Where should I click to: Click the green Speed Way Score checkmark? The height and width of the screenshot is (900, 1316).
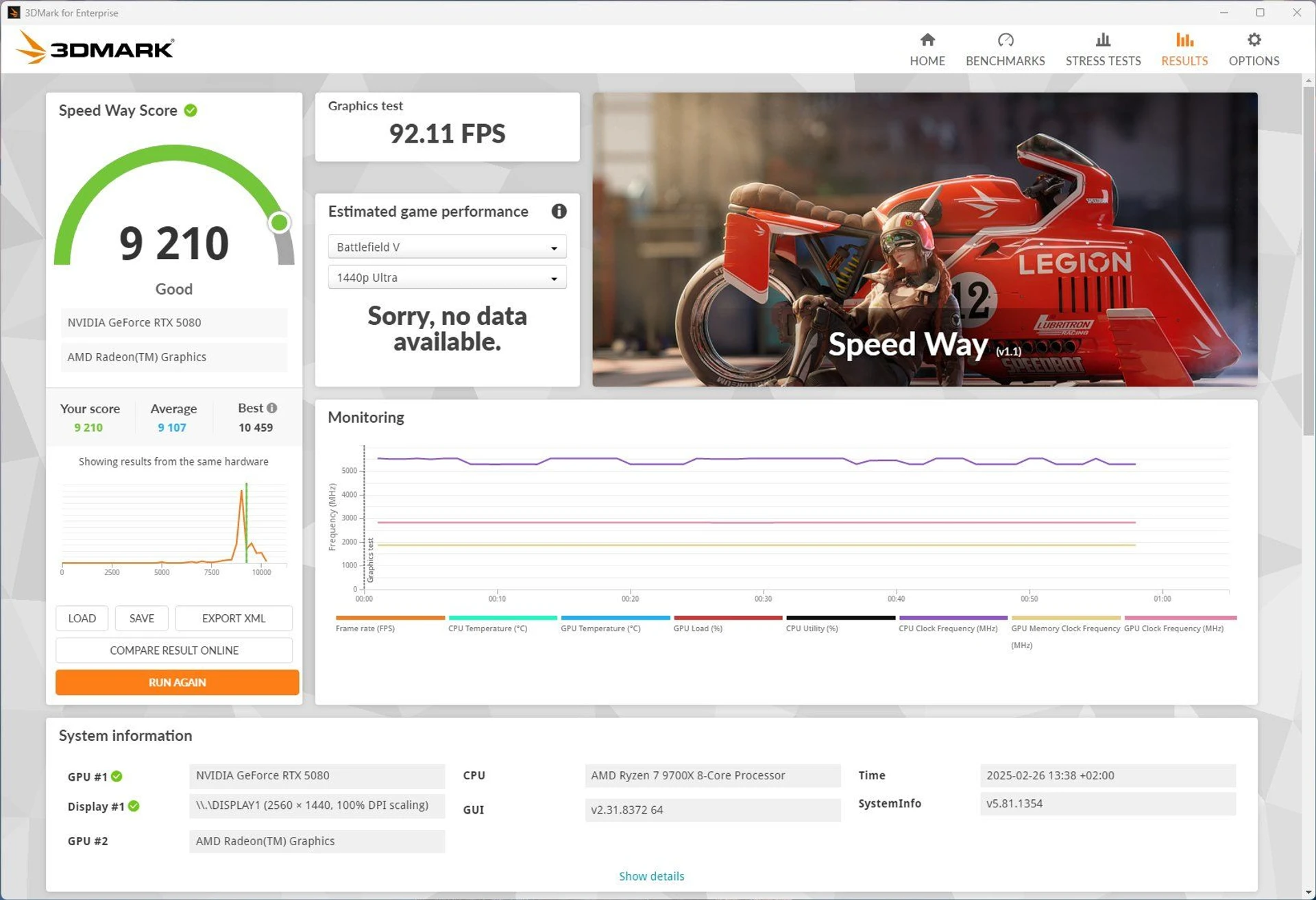click(x=191, y=110)
